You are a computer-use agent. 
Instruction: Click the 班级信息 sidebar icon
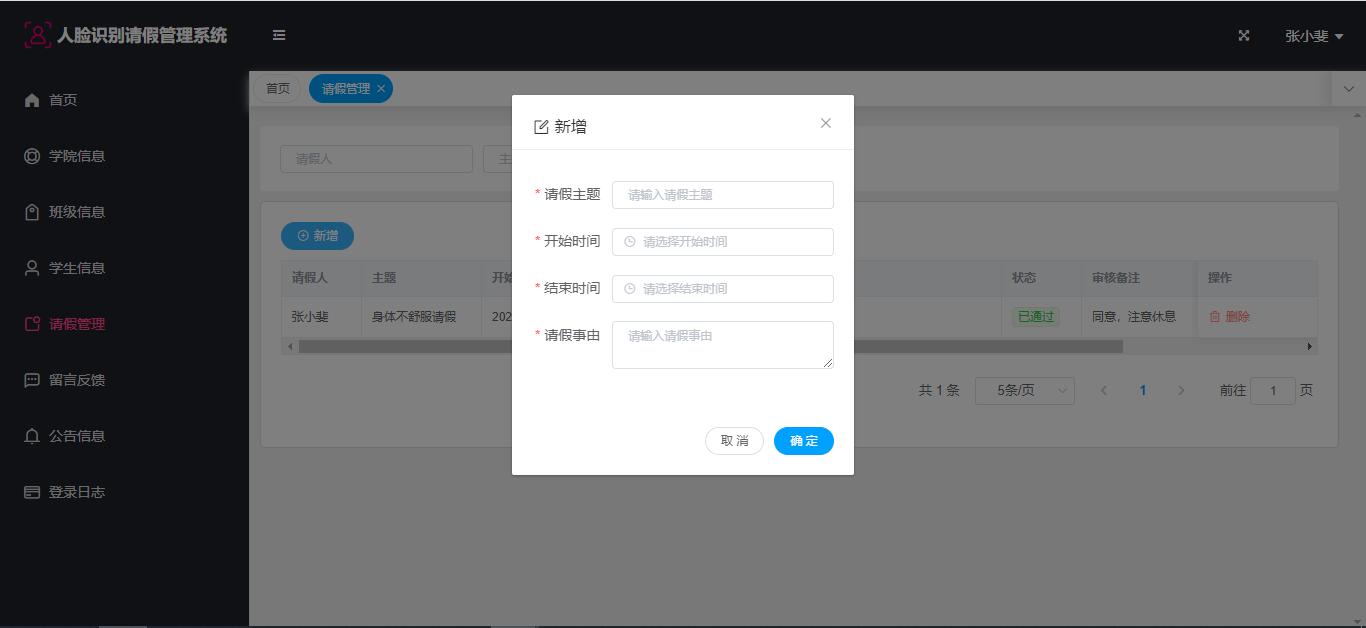pyautogui.click(x=32, y=212)
